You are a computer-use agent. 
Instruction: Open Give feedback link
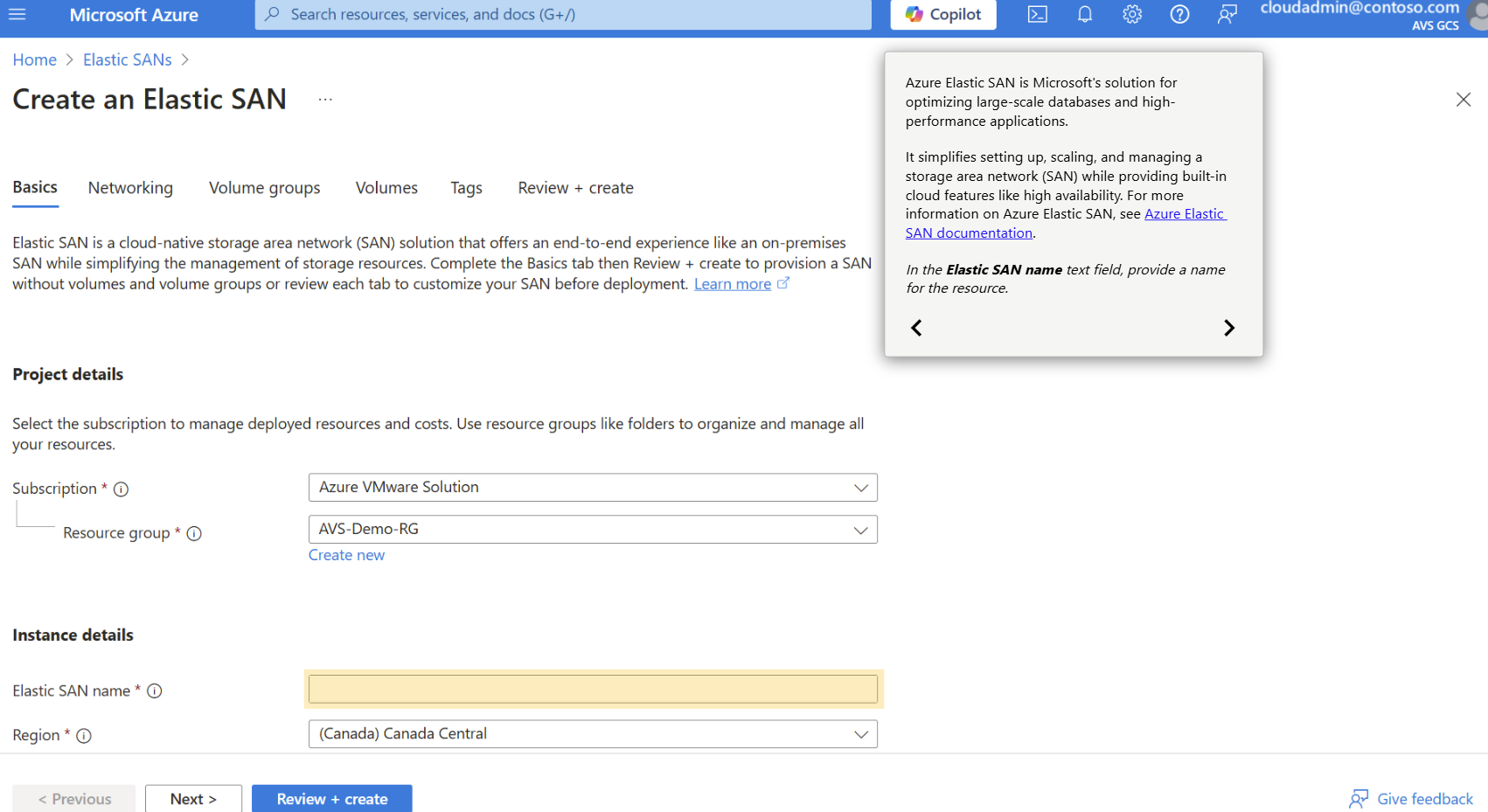pos(1425,799)
